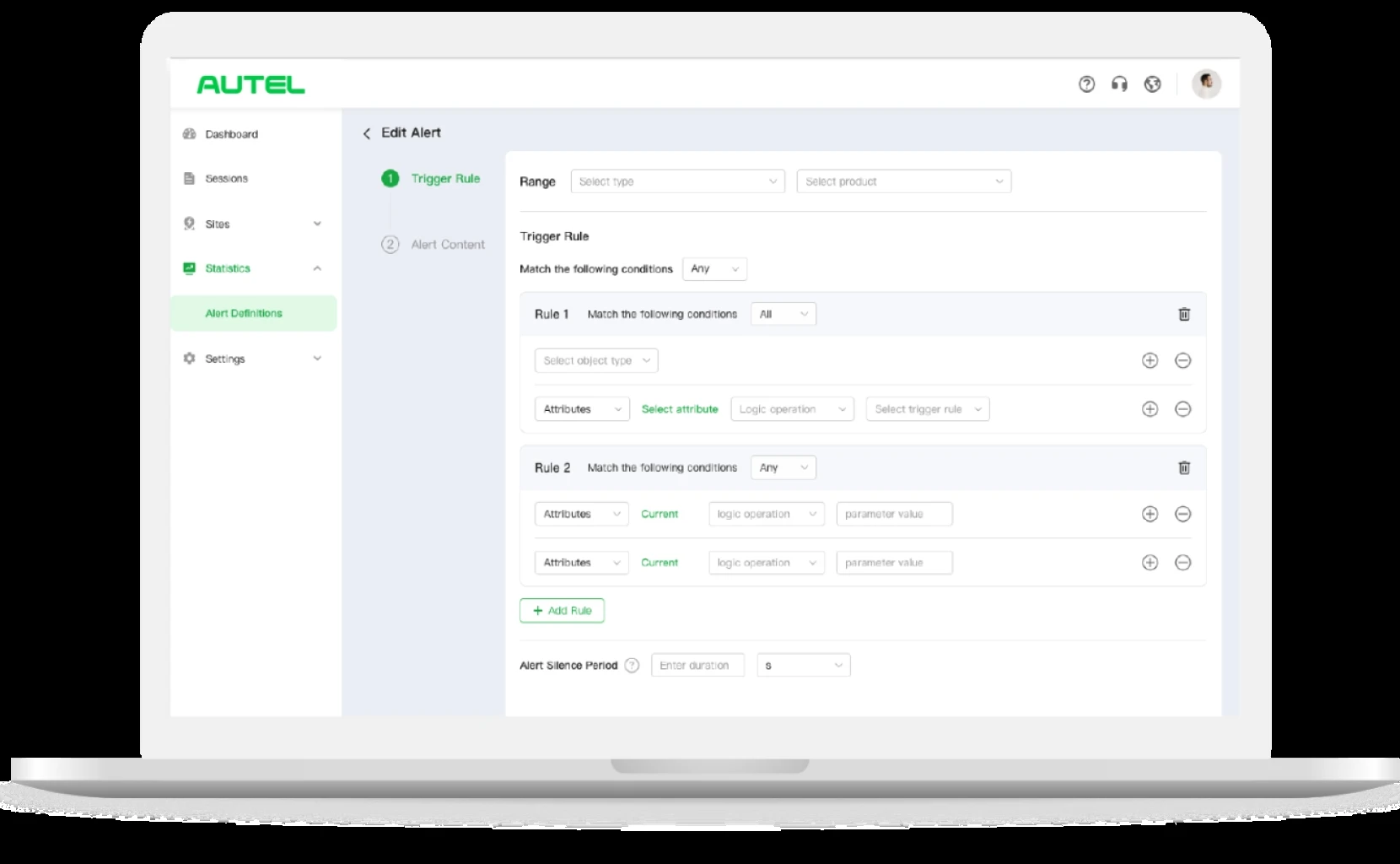
Task: Open the language globe icon
Action: [1152, 84]
